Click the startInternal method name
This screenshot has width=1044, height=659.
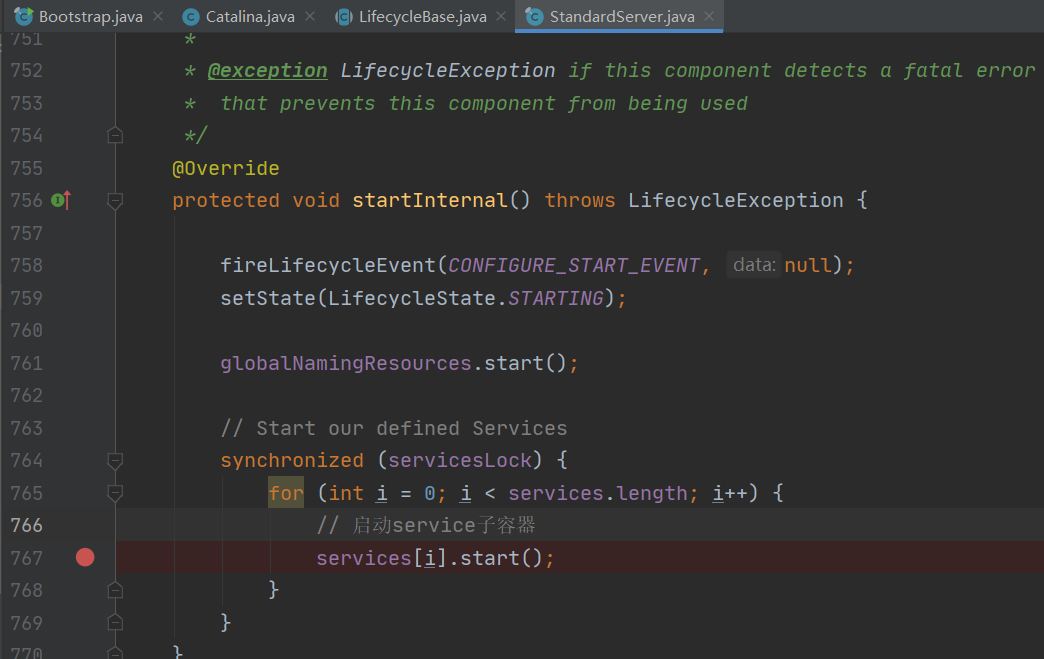tap(430, 200)
